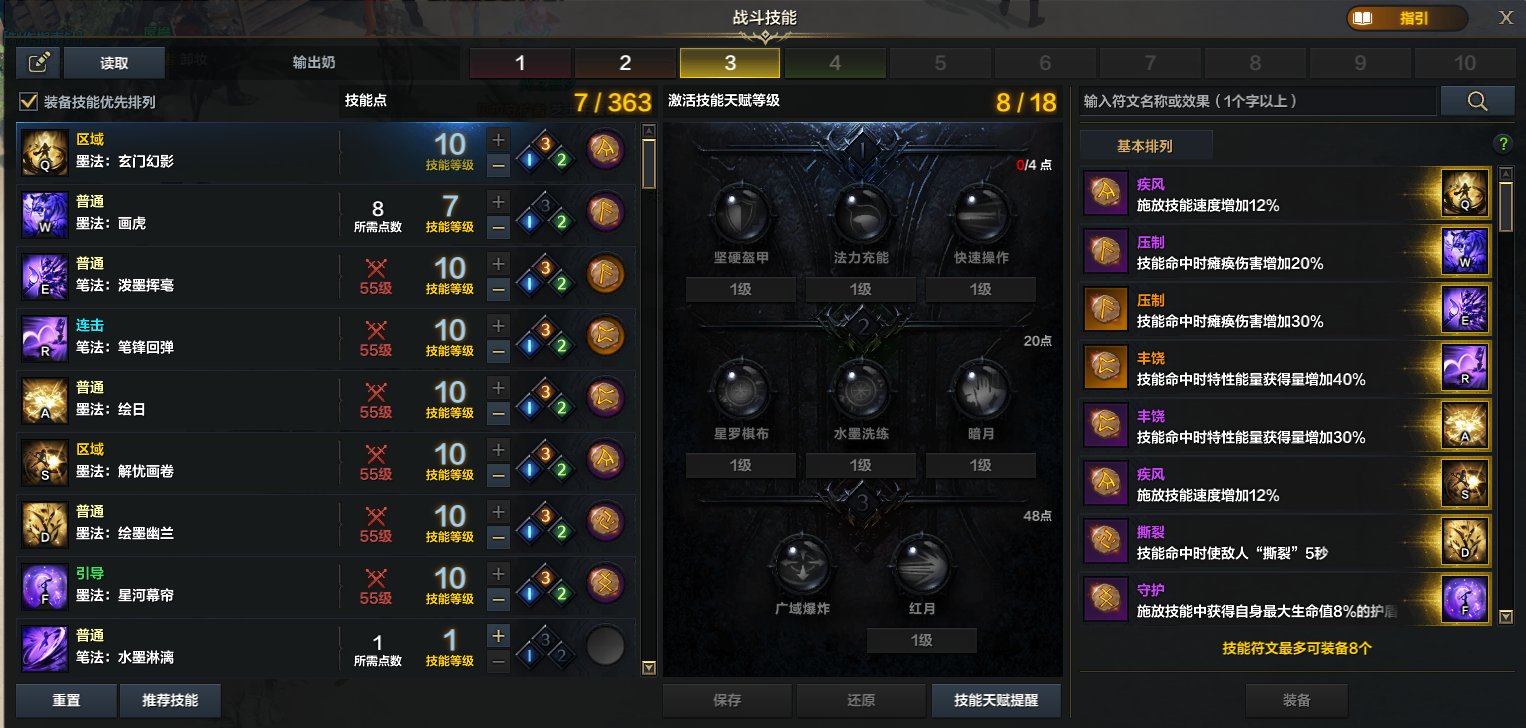
Task: Click the 技能天赋提醒 button
Action: (x=995, y=700)
